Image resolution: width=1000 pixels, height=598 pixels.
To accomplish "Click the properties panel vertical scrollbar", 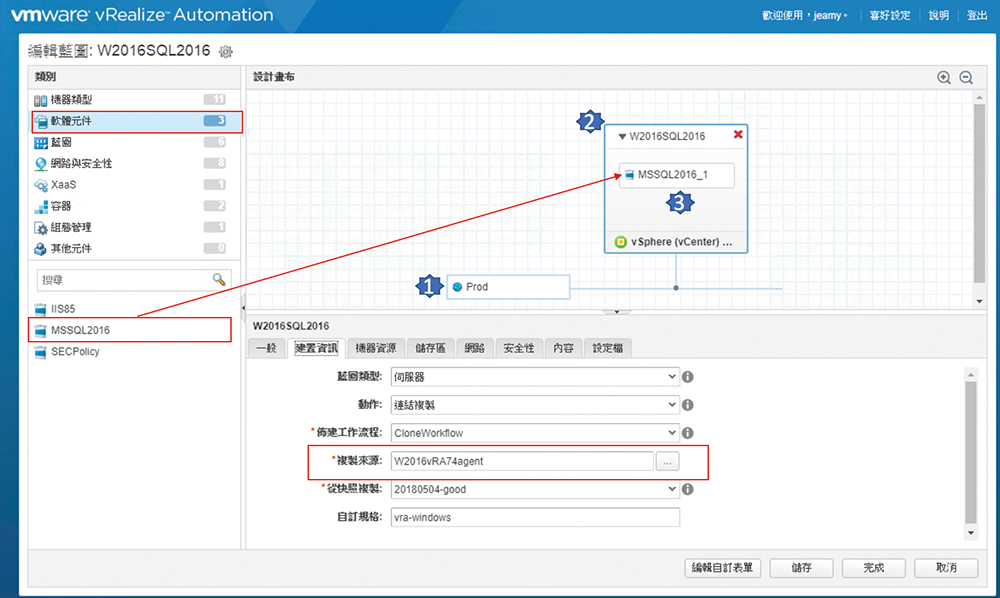I will (x=971, y=452).
